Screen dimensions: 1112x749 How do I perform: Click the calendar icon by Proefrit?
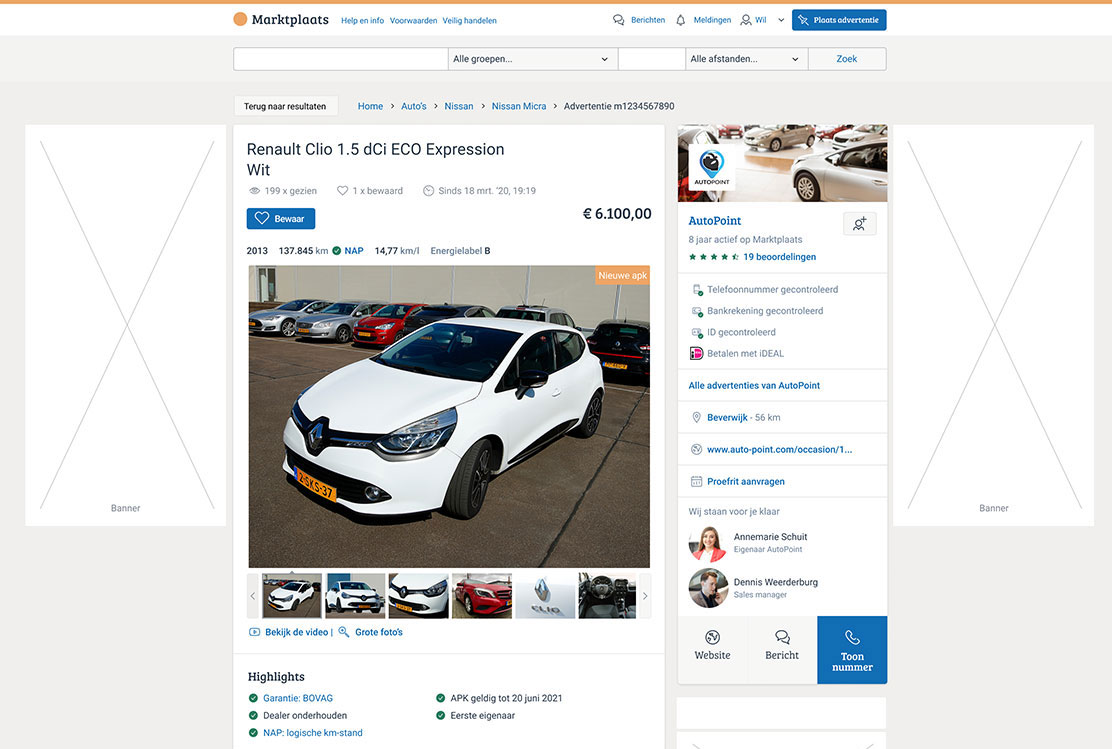pos(696,482)
